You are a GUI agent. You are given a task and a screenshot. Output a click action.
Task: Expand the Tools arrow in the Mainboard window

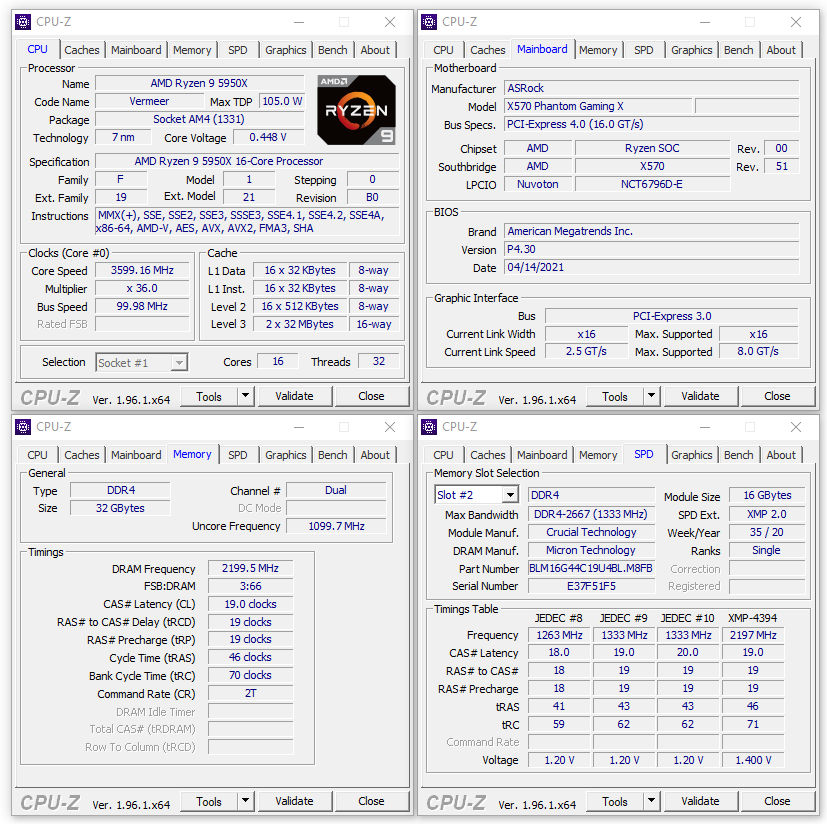pyautogui.click(x=652, y=396)
